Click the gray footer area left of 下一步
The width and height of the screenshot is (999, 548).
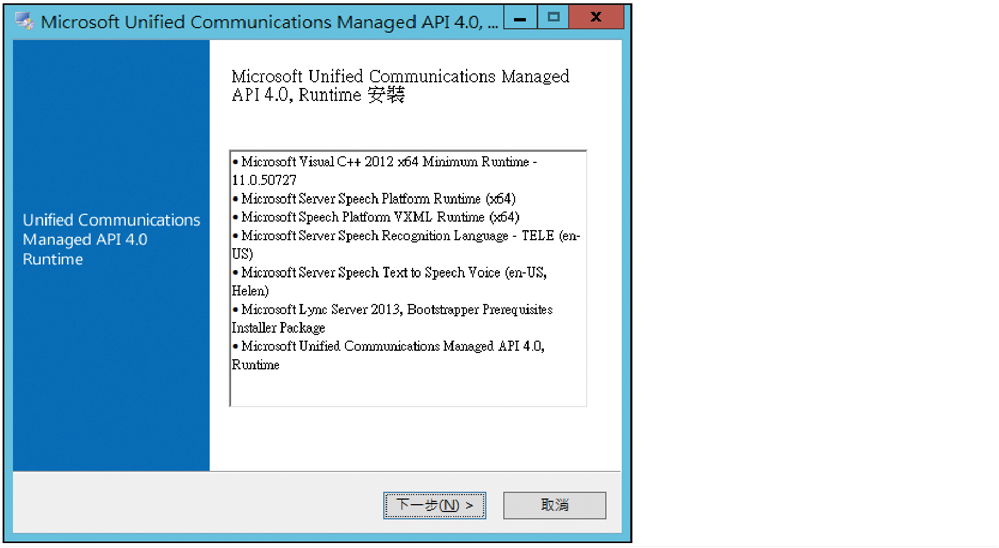point(198,505)
